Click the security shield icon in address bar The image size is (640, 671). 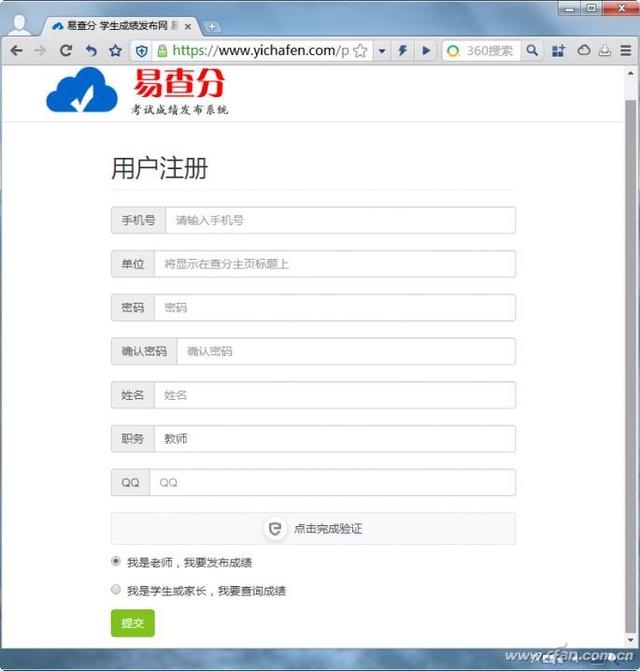pyautogui.click(x=142, y=51)
